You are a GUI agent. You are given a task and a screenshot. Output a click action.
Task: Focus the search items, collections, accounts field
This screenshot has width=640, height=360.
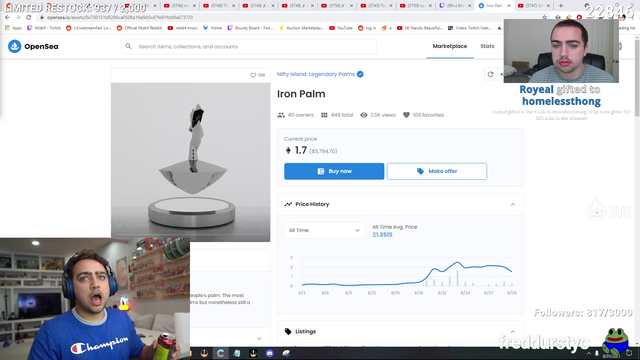249,47
